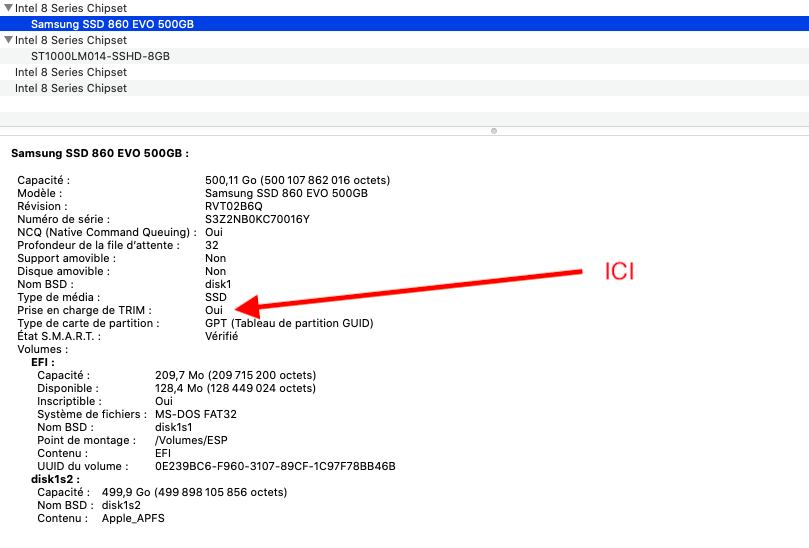Click EFI capacity 209,7 Mo value
The height and width of the screenshot is (548, 809).
point(235,375)
